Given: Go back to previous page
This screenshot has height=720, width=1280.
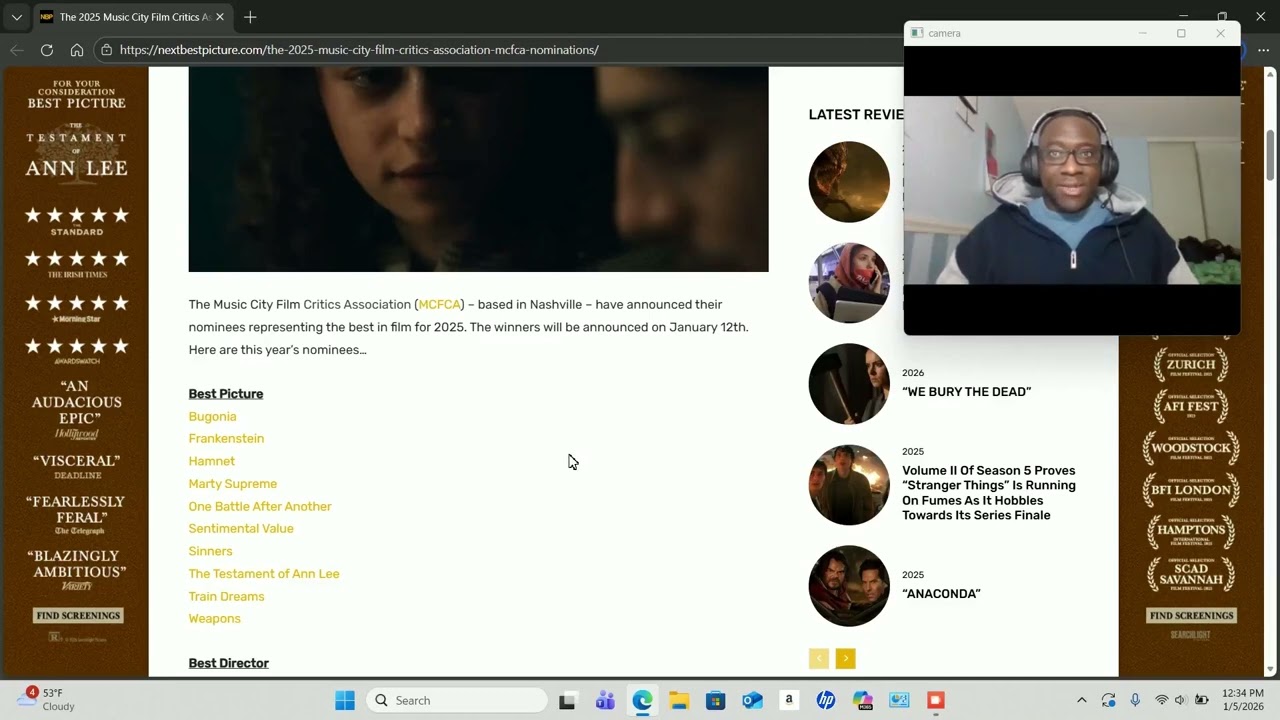Looking at the screenshot, I should click(x=16, y=50).
